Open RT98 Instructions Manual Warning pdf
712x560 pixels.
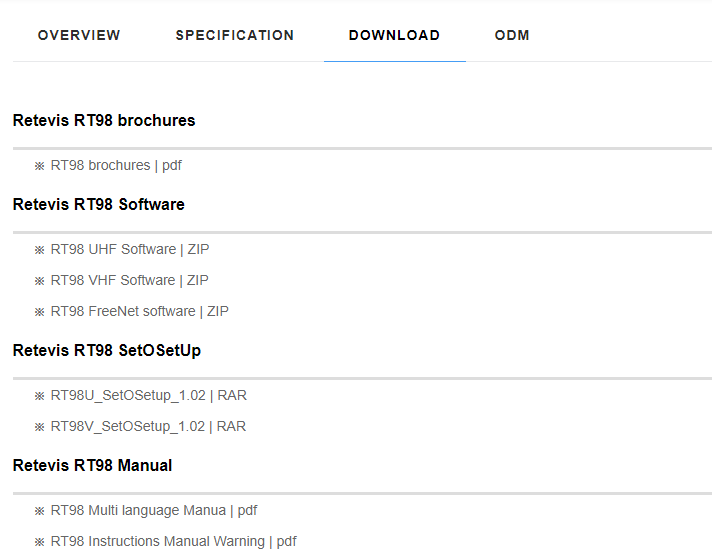click(173, 541)
